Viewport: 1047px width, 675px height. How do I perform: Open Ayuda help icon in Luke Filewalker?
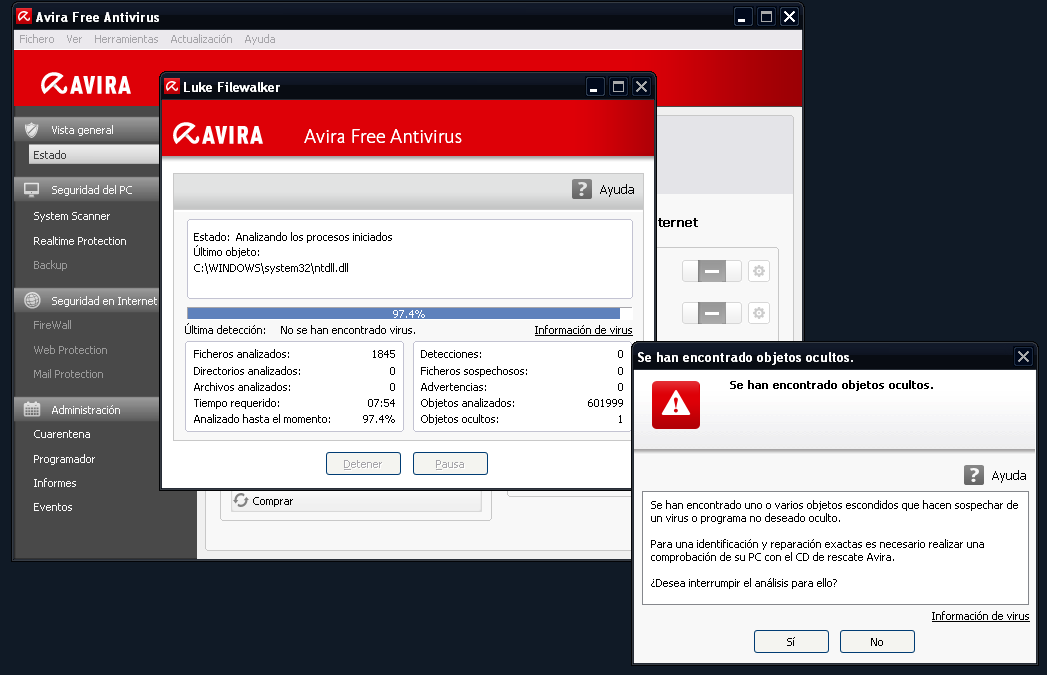[582, 189]
